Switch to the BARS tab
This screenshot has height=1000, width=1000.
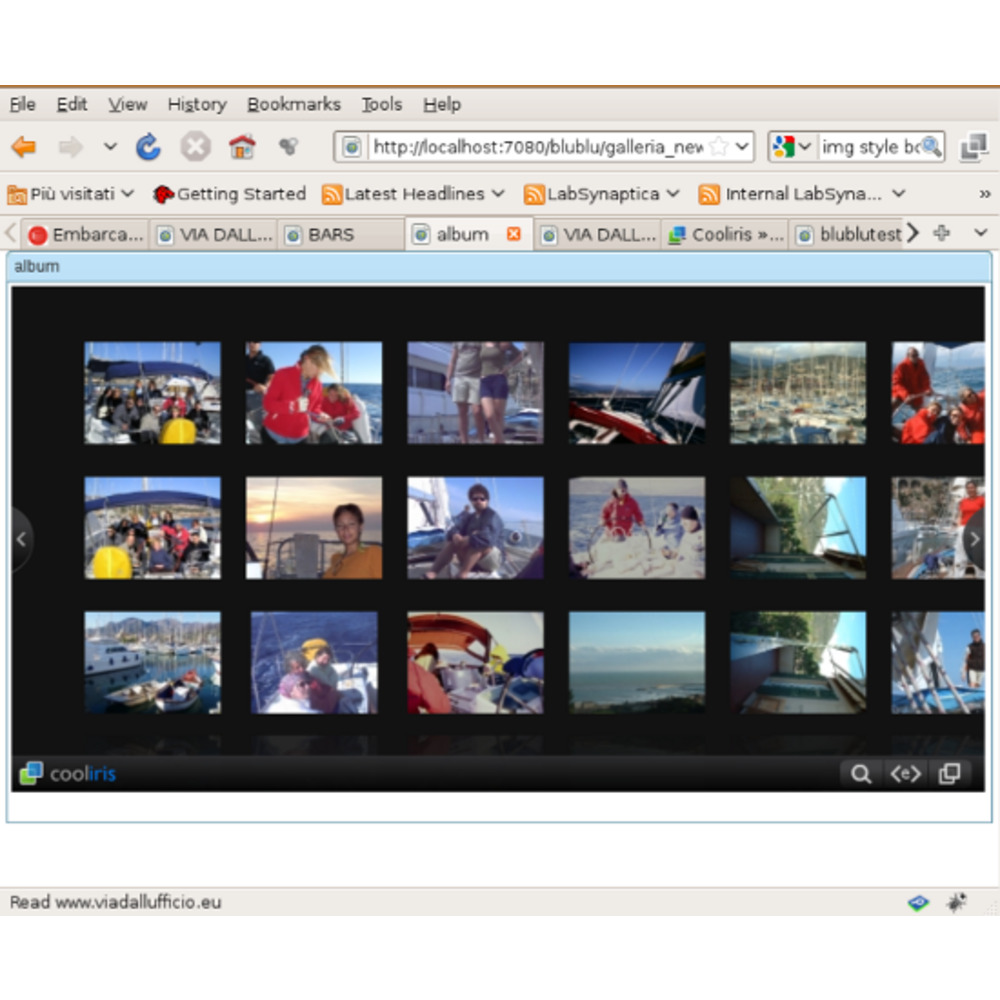pos(330,235)
